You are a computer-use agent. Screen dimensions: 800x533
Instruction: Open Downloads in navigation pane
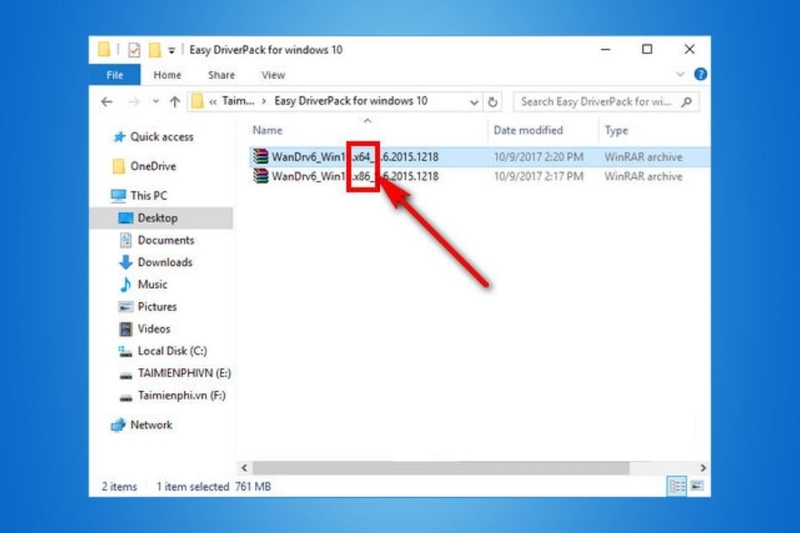click(165, 262)
